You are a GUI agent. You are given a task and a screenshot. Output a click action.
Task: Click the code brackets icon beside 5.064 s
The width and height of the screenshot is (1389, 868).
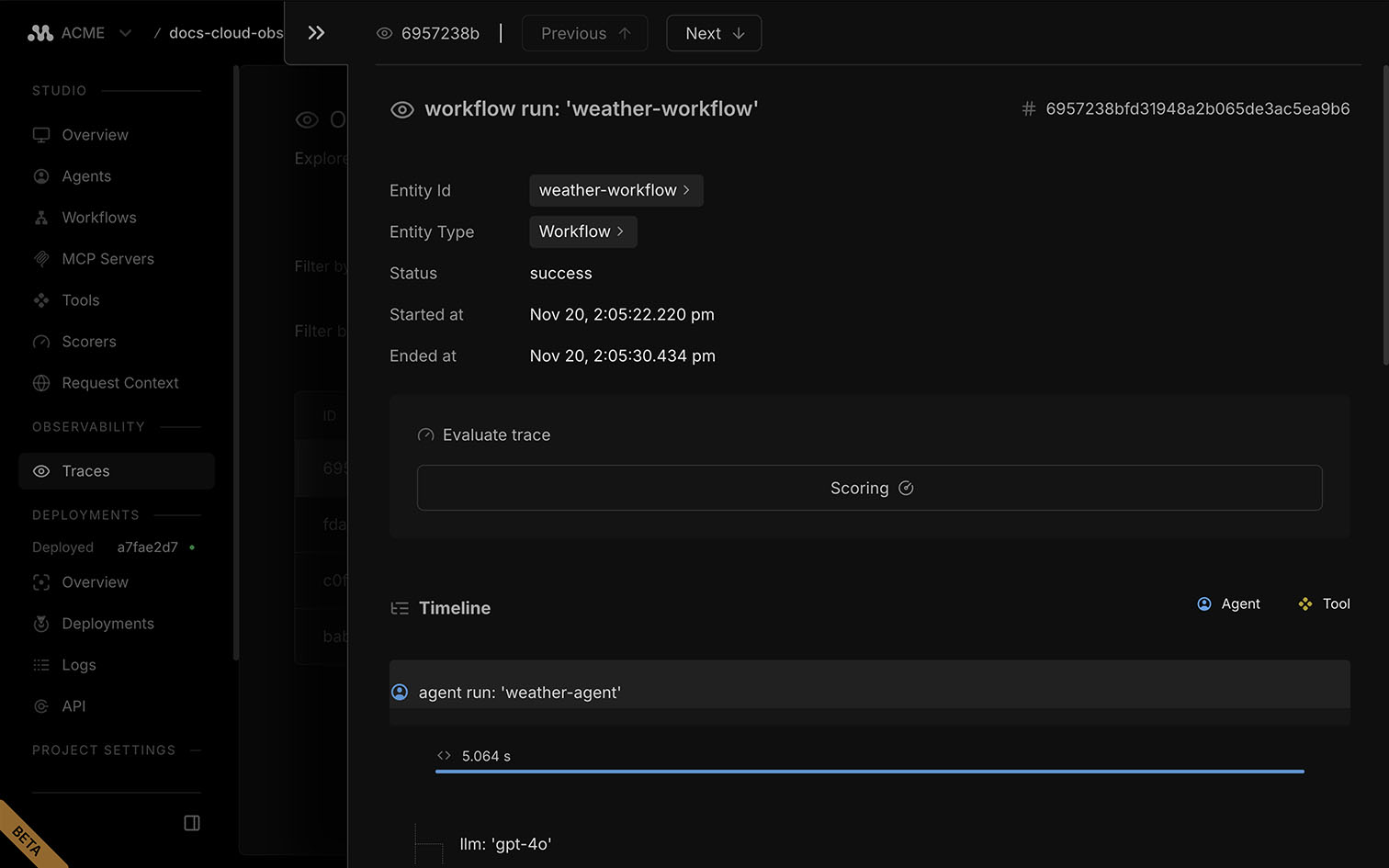445,756
